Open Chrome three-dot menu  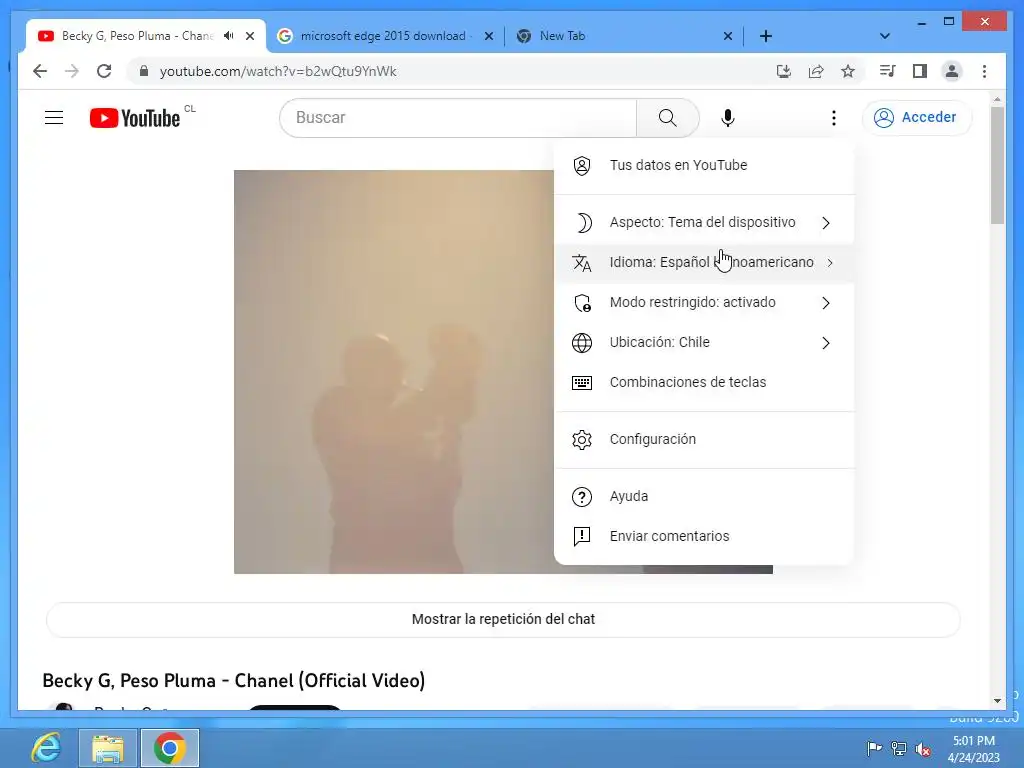[x=984, y=71]
